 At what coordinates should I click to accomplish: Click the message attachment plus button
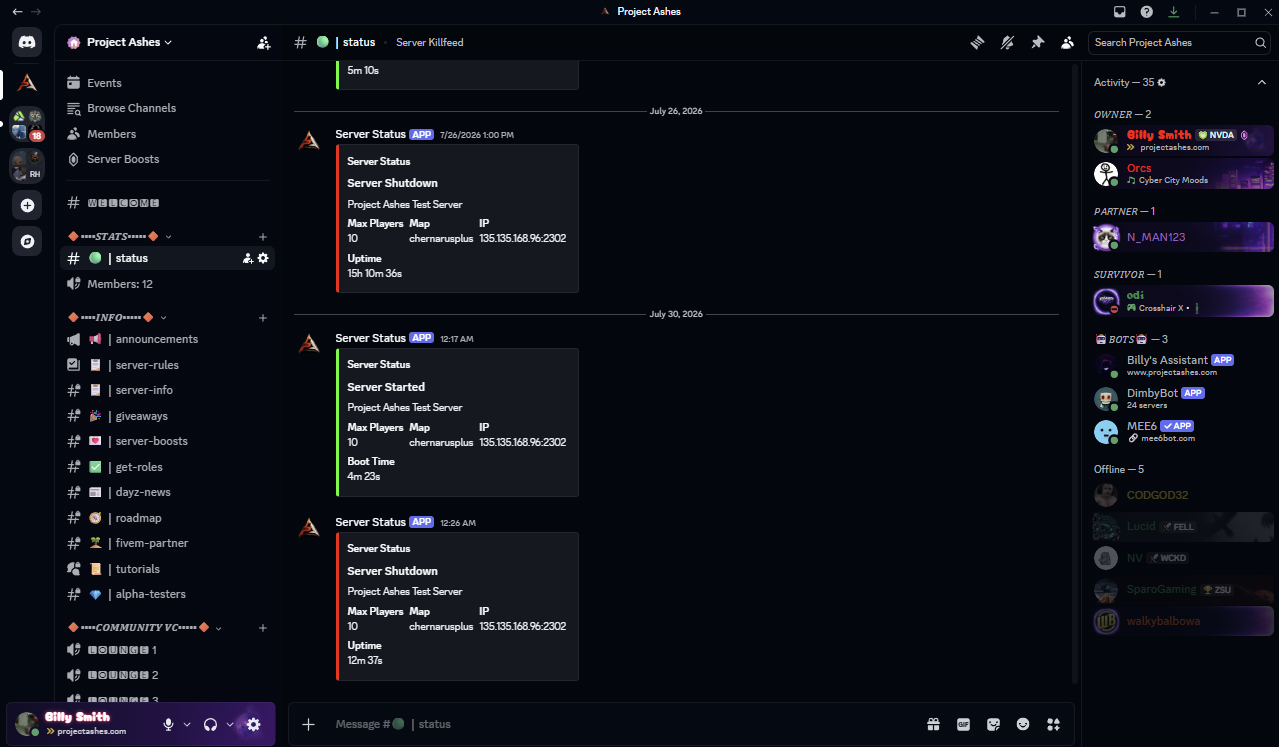coord(308,724)
